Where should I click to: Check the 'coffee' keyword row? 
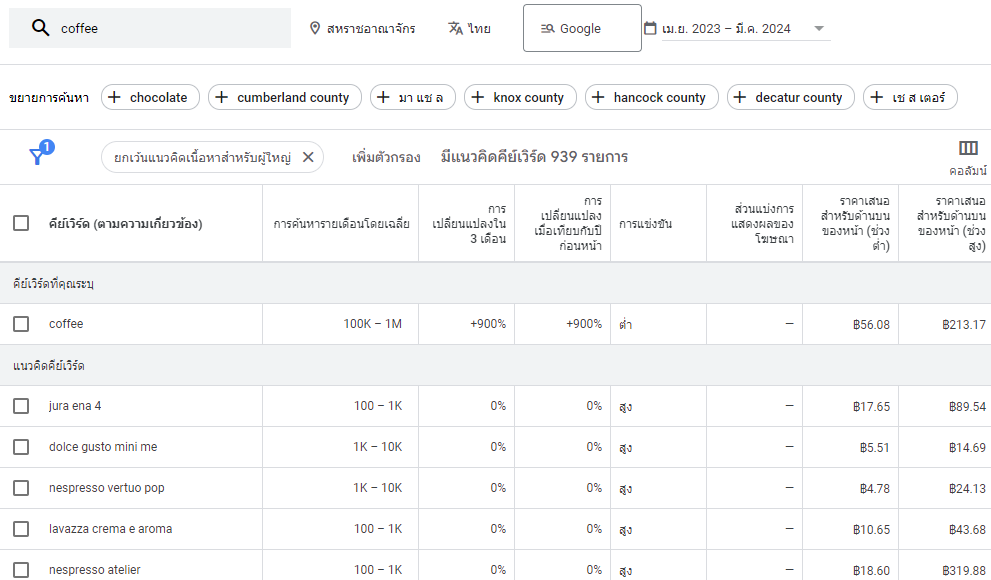click(21, 324)
